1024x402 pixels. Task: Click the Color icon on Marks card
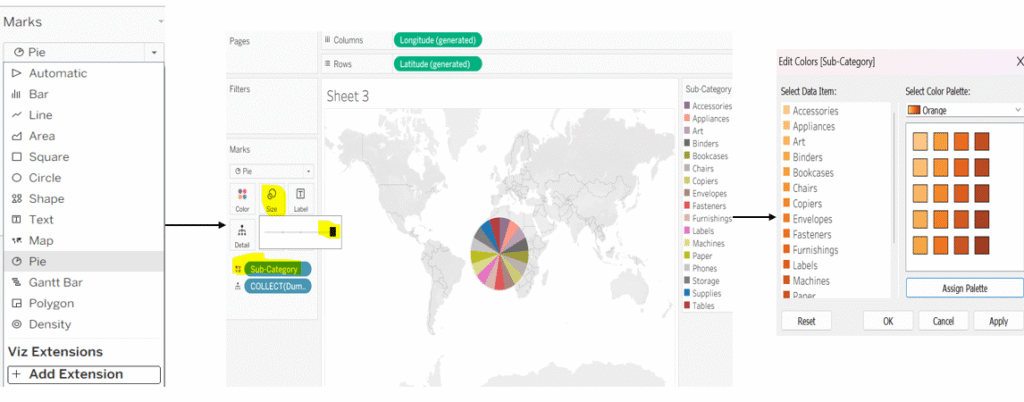[241, 196]
